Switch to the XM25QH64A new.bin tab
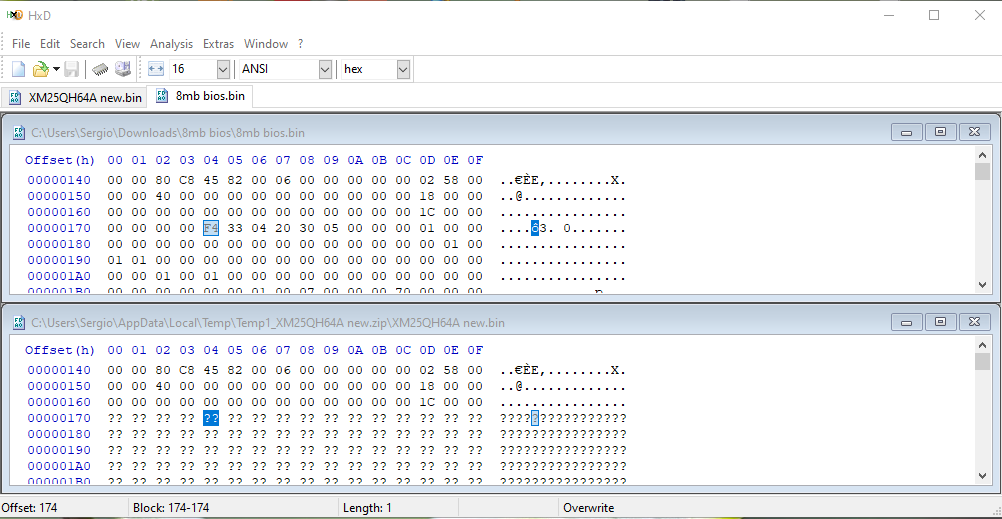1002x519 pixels. pos(73,98)
